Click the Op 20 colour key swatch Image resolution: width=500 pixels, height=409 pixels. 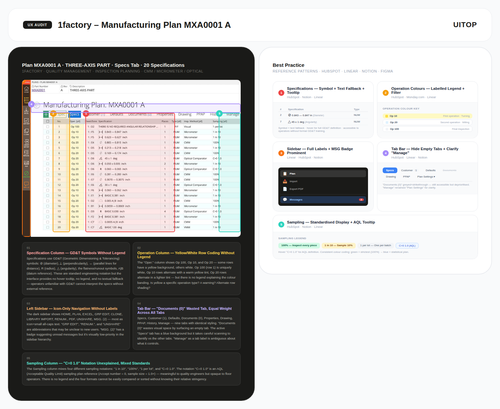[x=387, y=122]
